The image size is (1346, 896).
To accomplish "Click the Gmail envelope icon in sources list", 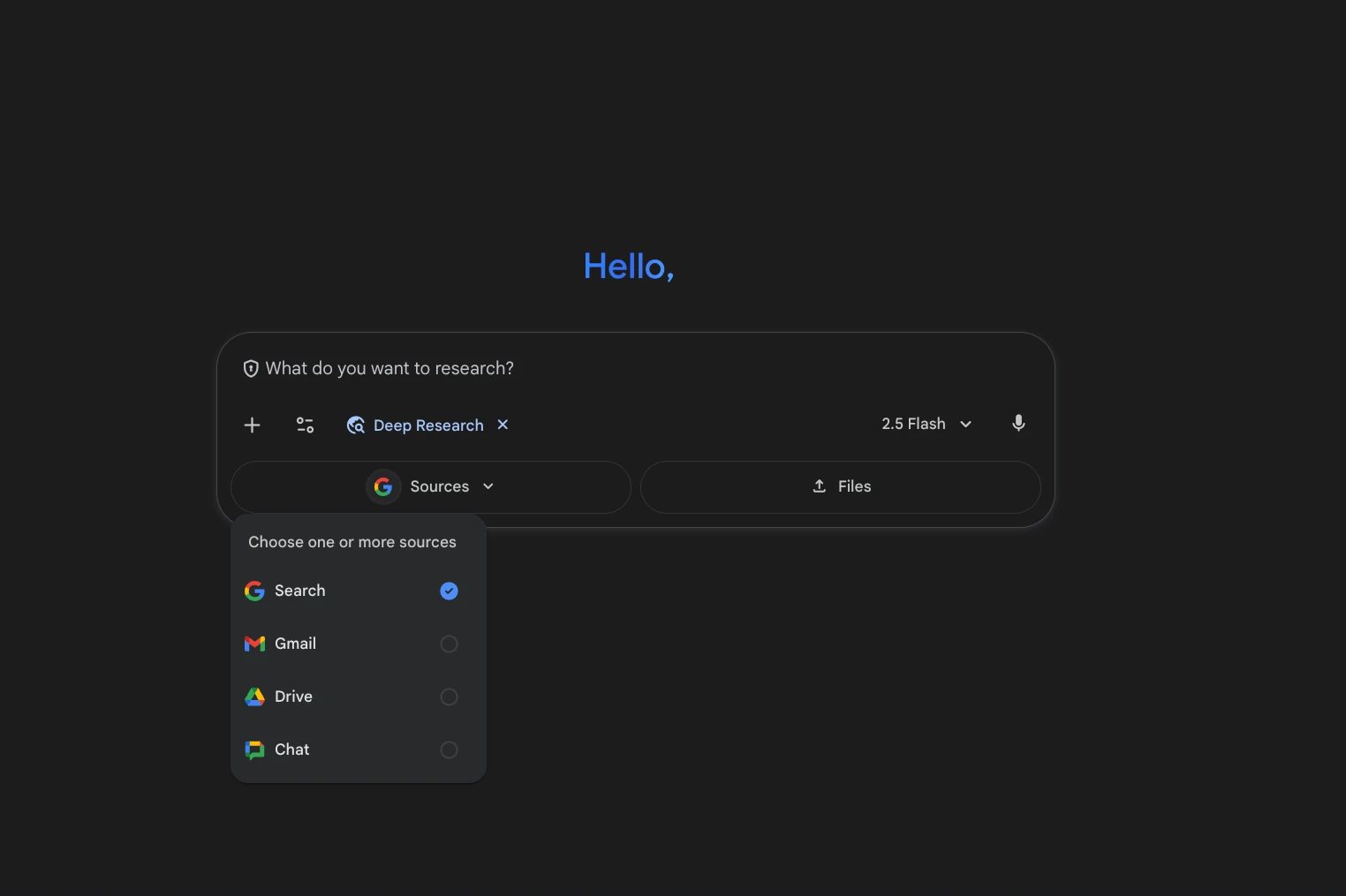I will pyautogui.click(x=254, y=644).
